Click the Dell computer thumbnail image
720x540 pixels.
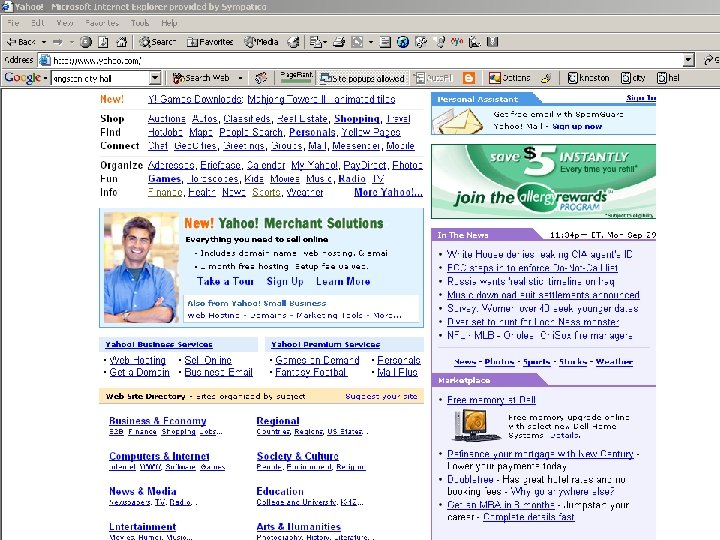pos(475,425)
